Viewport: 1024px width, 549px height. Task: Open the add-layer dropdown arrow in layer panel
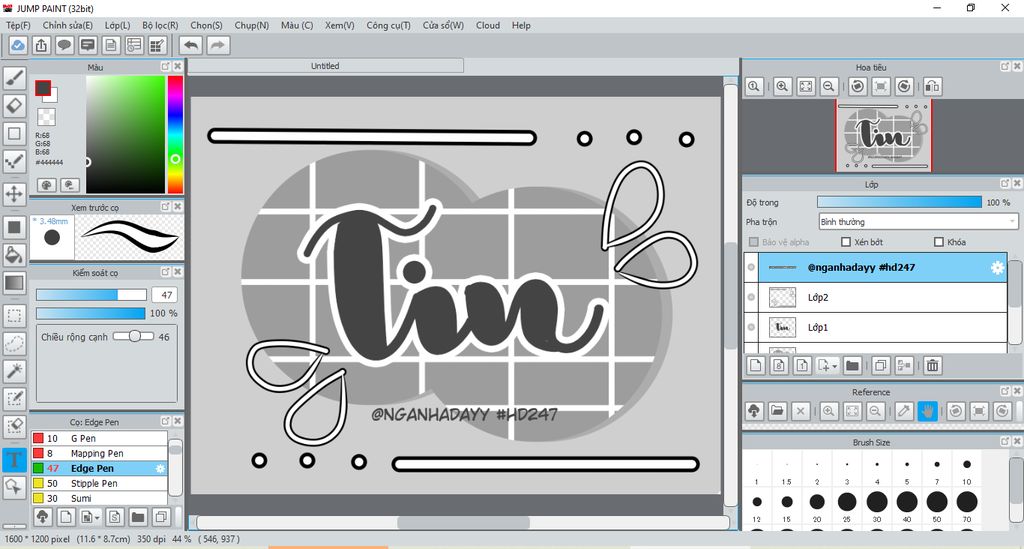(x=835, y=367)
